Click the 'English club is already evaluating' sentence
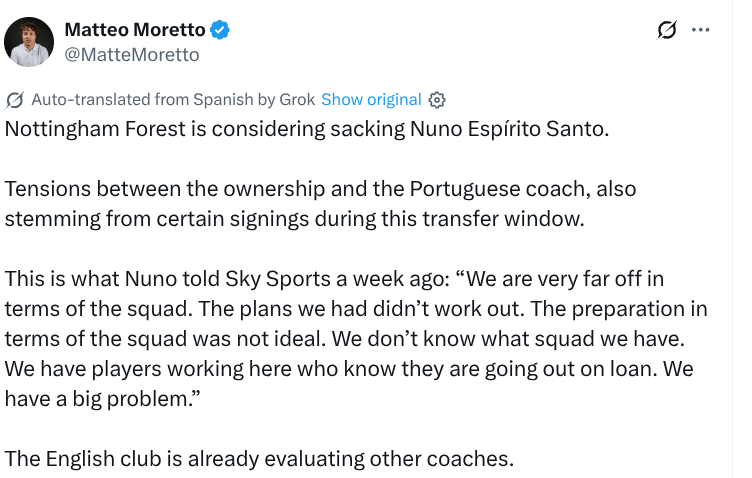Viewport: 752px width, 478px height. (x=259, y=459)
